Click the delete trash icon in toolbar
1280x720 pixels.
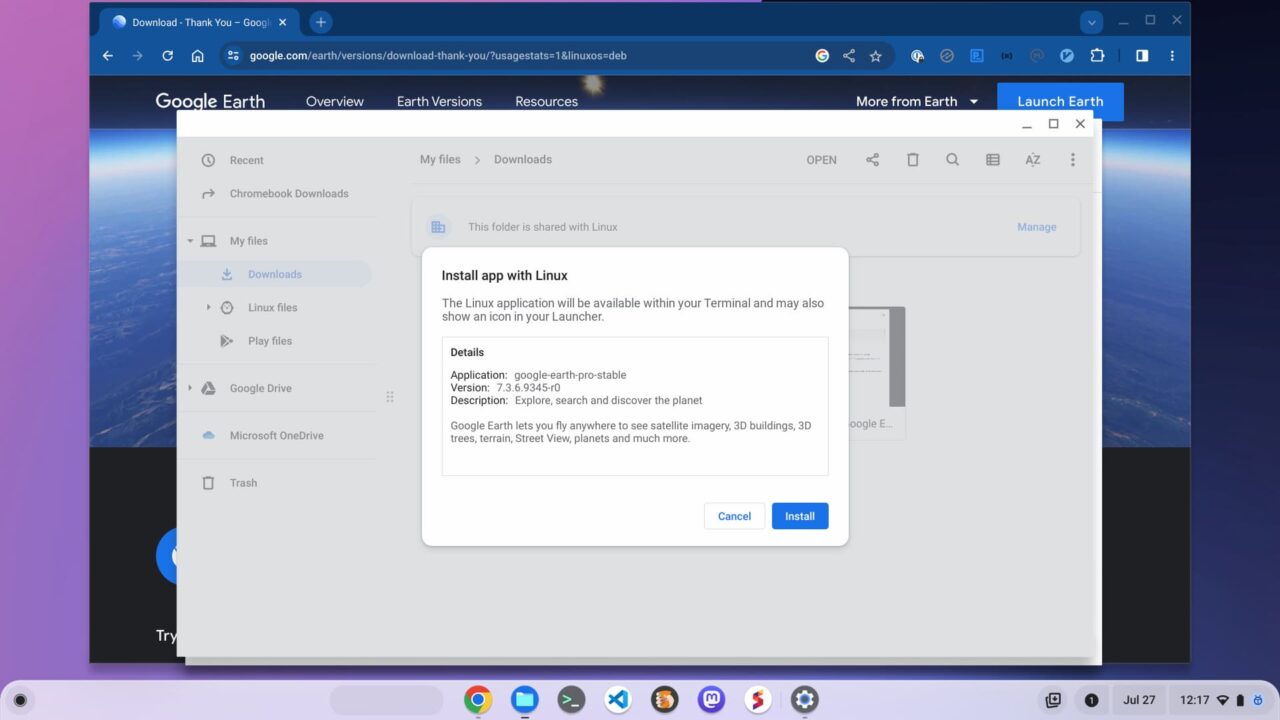[912, 160]
